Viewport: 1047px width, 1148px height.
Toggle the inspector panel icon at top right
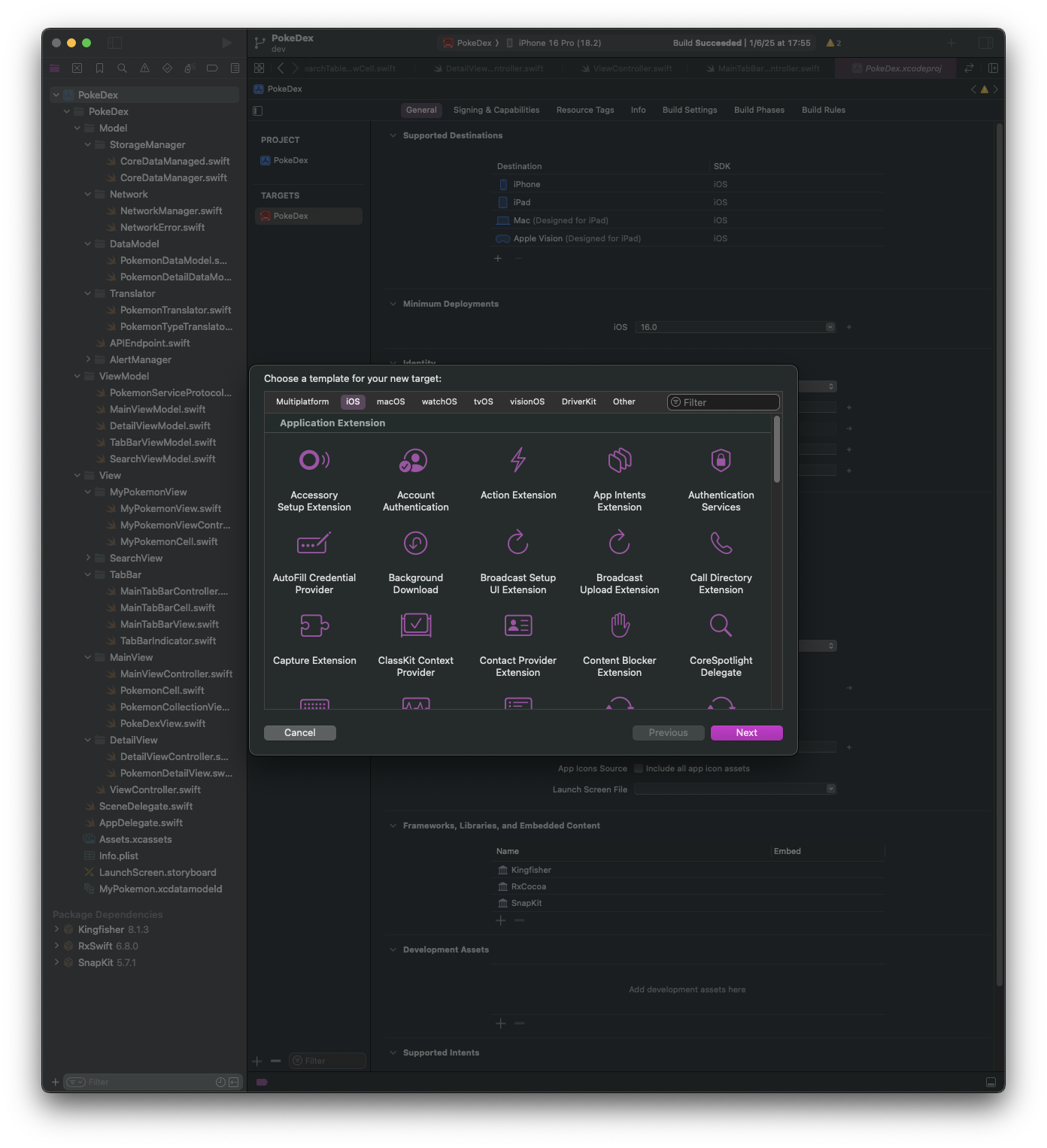click(985, 43)
